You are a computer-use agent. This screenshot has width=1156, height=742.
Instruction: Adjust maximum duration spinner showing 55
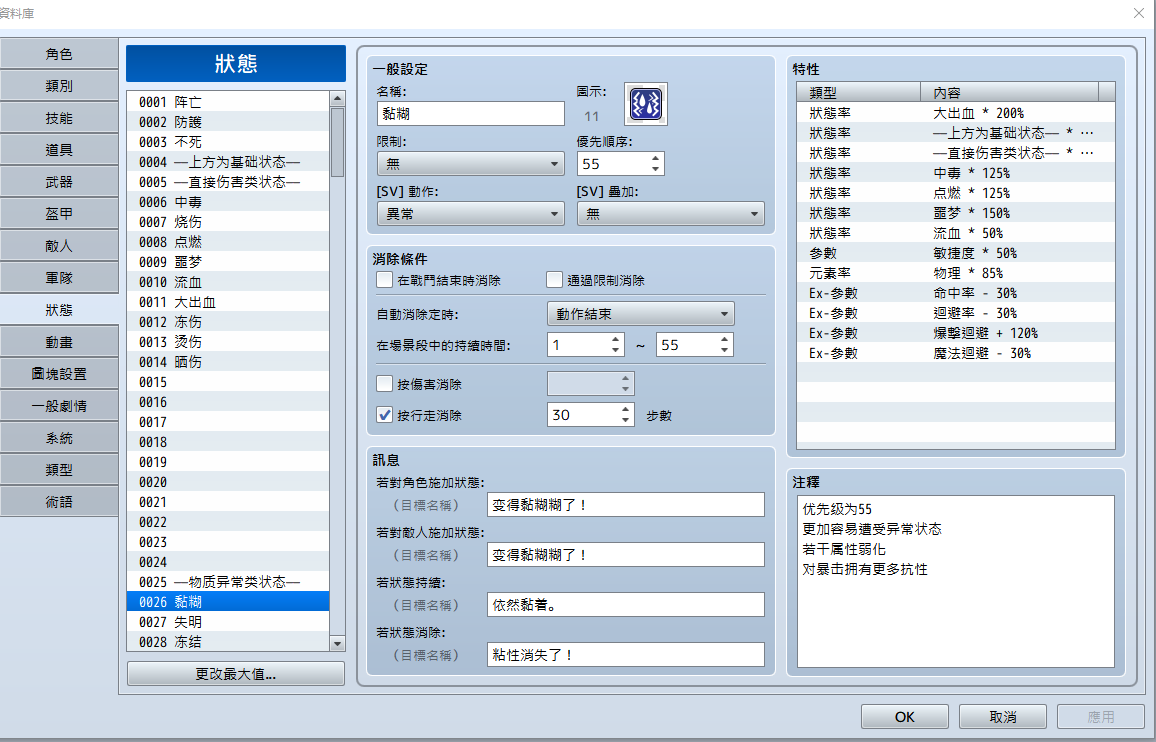[x=694, y=344]
